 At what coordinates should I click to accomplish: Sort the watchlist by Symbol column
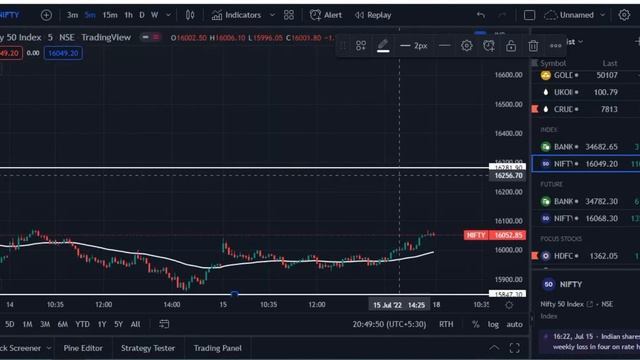tap(553, 63)
